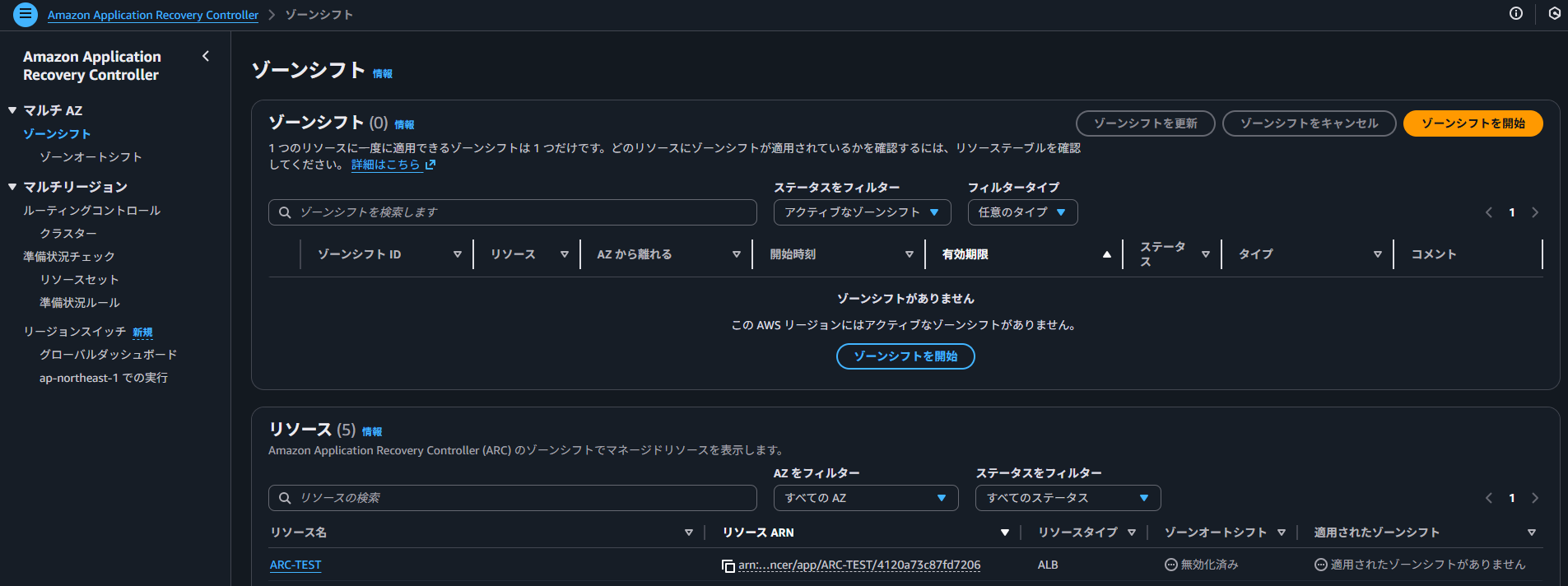The width and height of the screenshot is (1568, 586).
Task: Select ゾーンシフト in the side navigation
Action: tap(57, 133)
